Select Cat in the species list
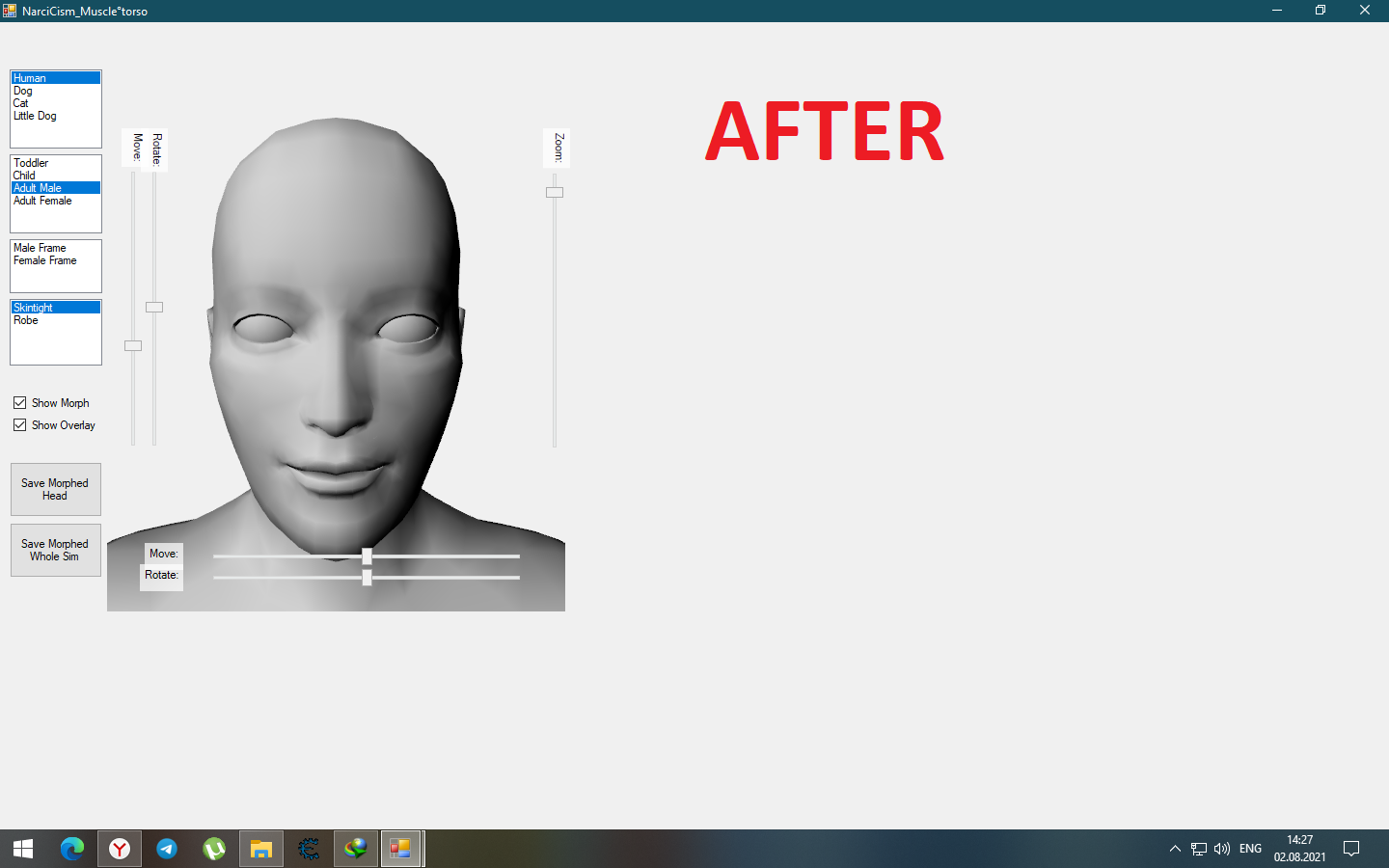 point(56,103)
